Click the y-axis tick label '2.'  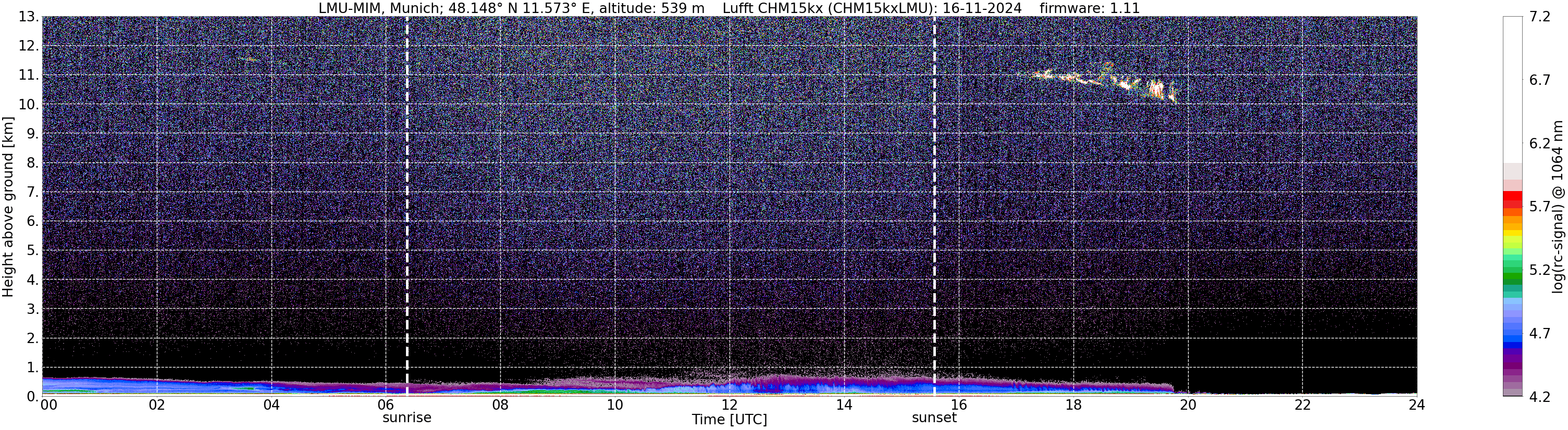(33, 338)
